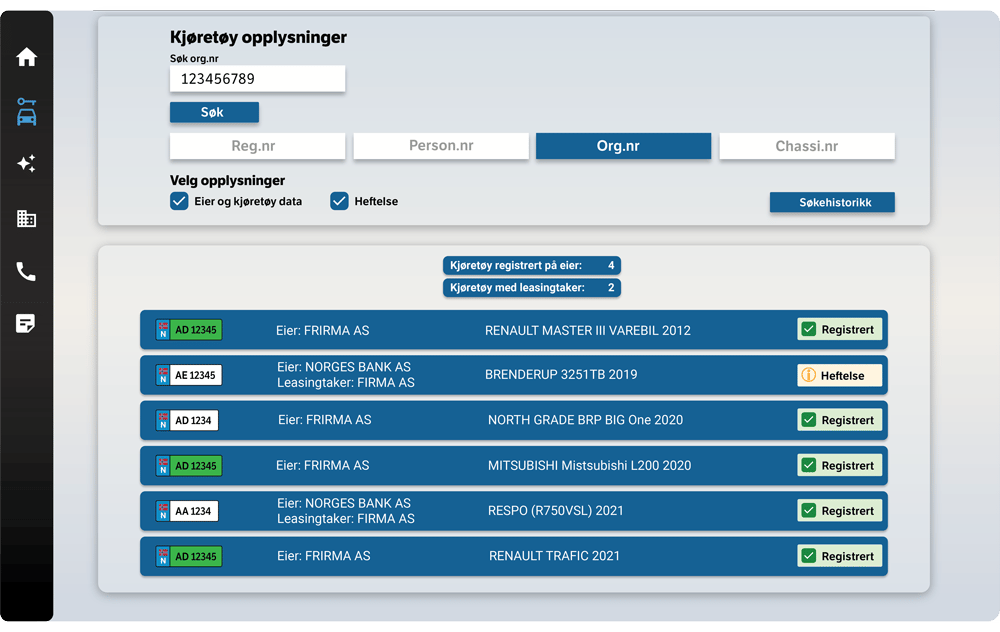This screenshot has width=1000, height=632.
Task: Click Kjøretøy registrert på eier counter
Action: (x=532, y=265)
